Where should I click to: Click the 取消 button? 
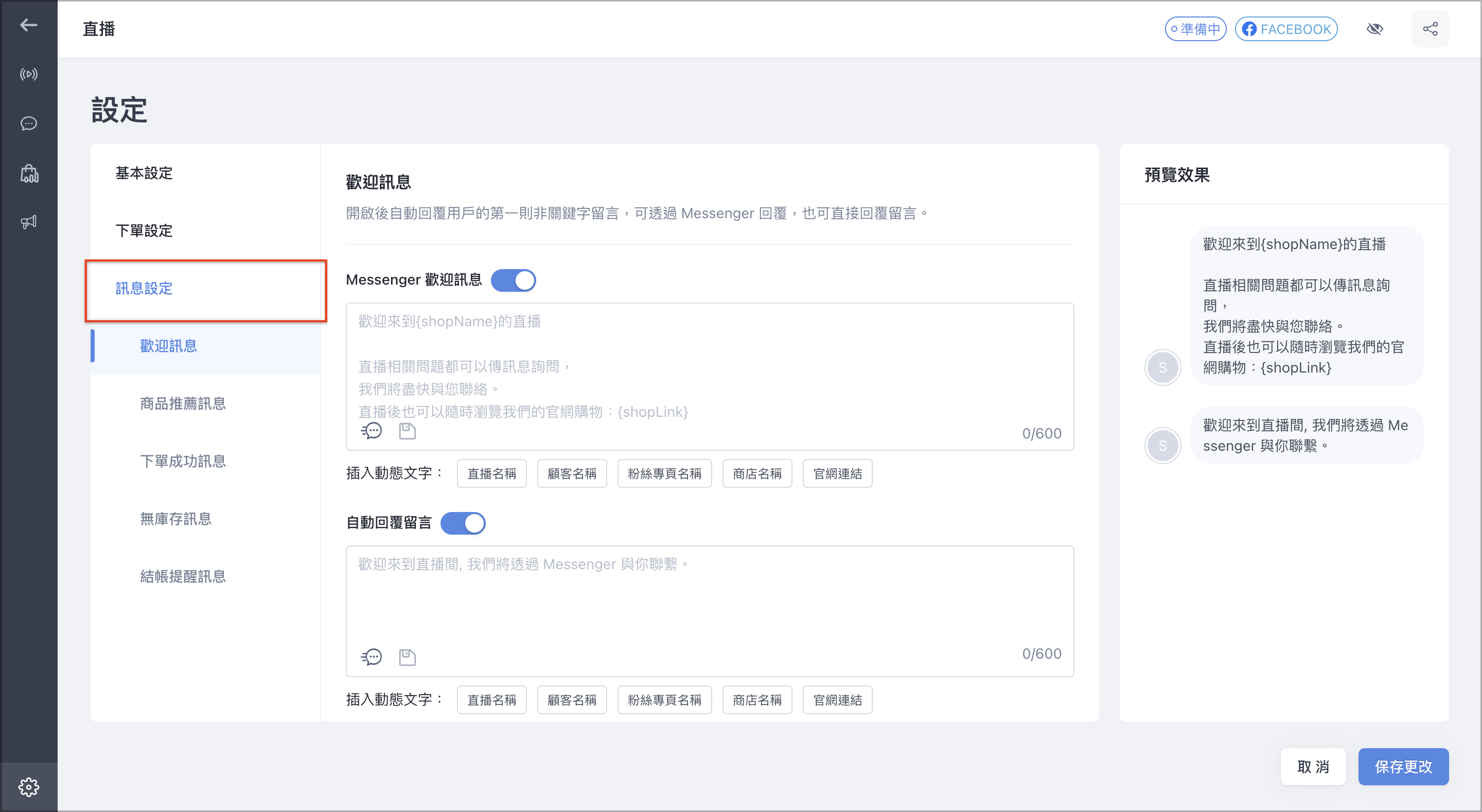pos(1313,767)
